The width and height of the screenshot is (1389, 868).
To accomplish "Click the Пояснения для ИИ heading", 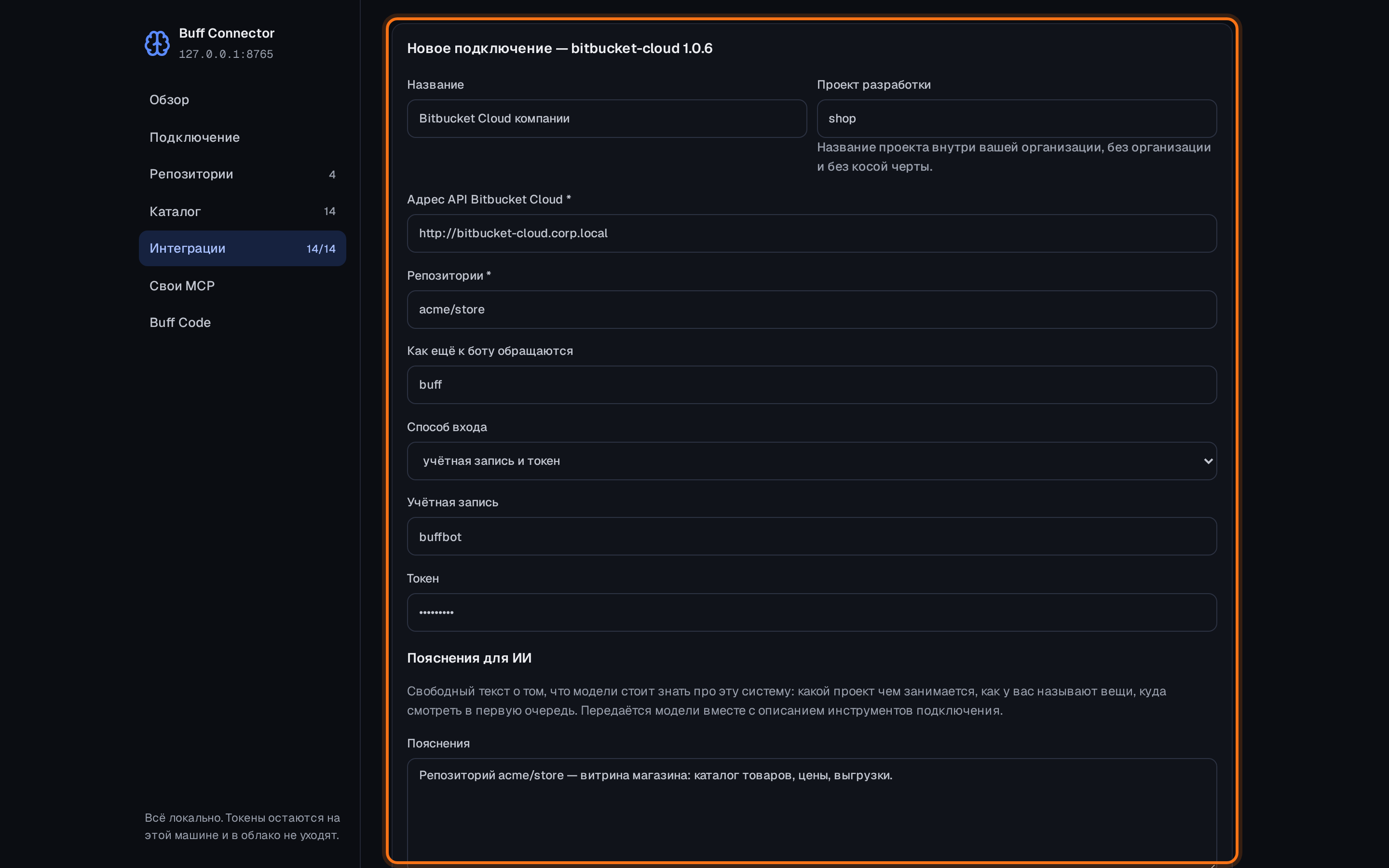I will click(x=469, y=658).
